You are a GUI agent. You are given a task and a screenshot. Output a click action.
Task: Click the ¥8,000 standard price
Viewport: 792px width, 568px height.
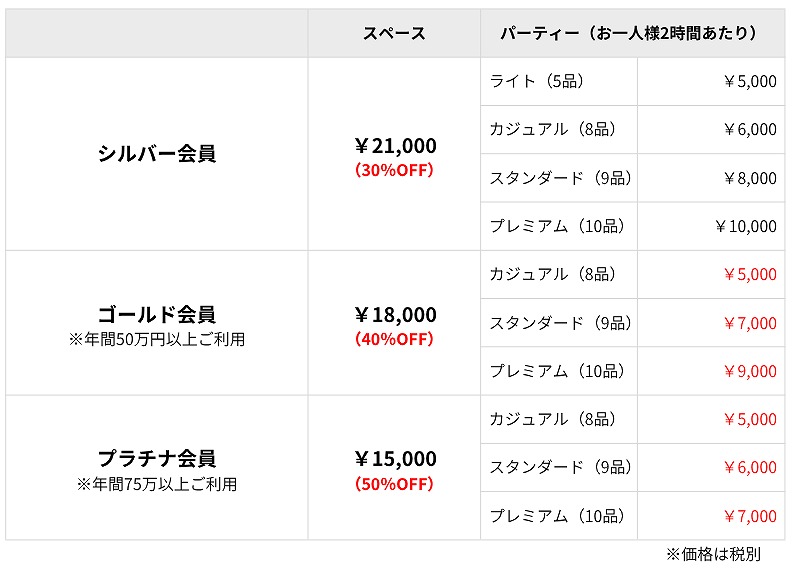pyautogui.click(x=749, y=178)
